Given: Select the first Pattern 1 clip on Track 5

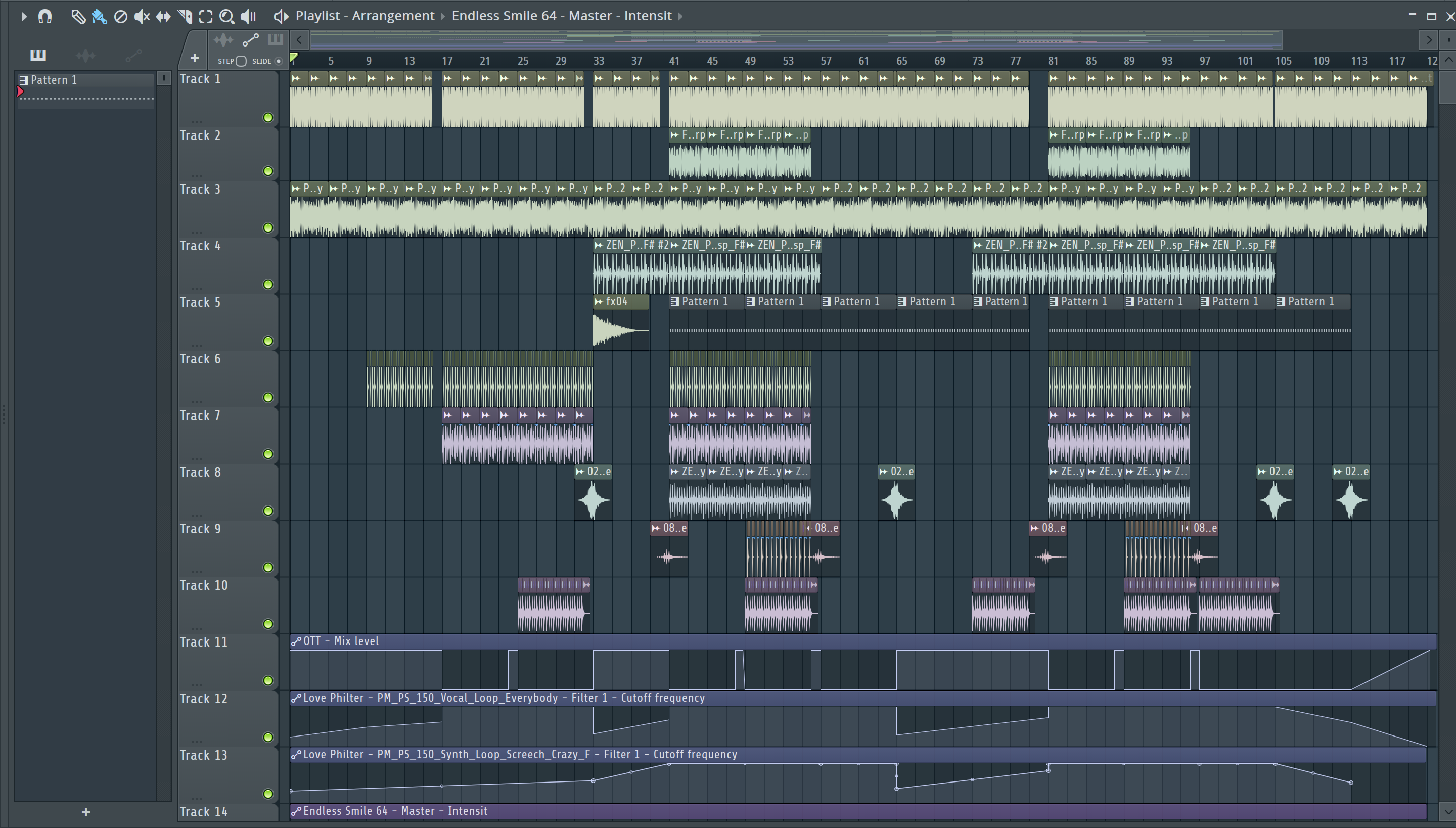Looking at the screenshot, I should coord(707,322).
